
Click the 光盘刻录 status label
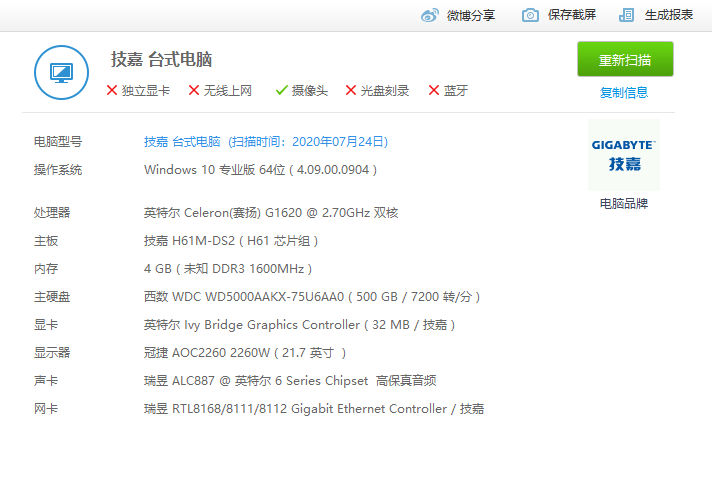[385, 91]
